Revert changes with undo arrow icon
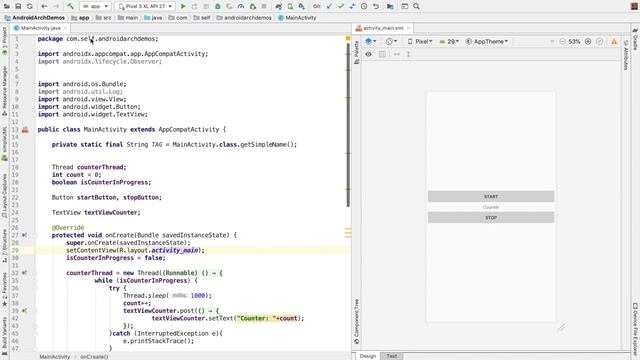This screenshot has height=360, width=640. click(x=376, y=7)
